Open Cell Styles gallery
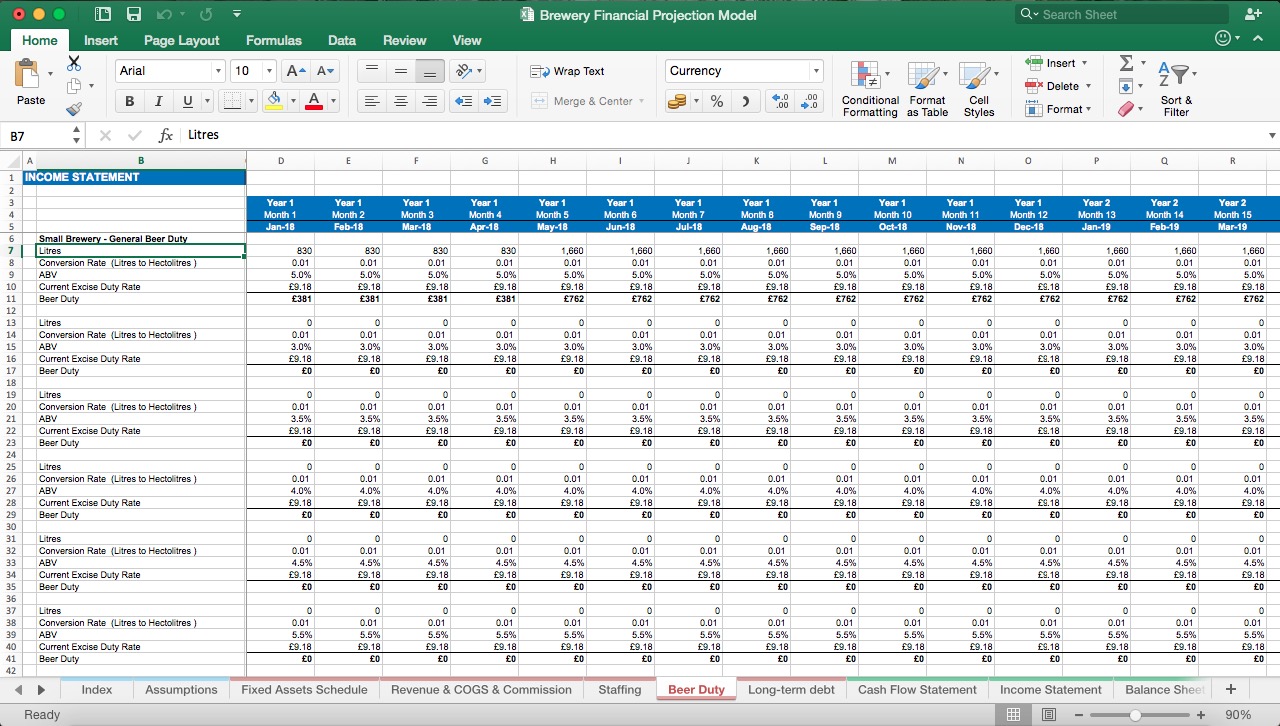1280x726 pixels. [x=978, y=88]
